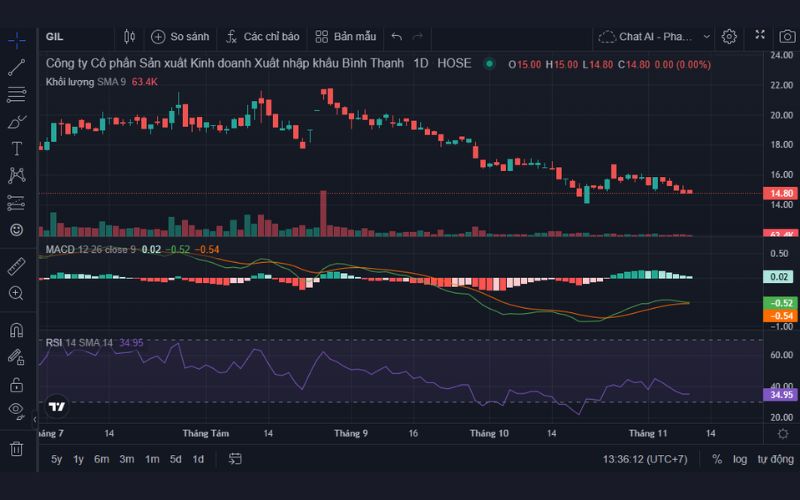Open the emoji sticker tool
This screenshot has width=800, height=500.
[16, 230]
